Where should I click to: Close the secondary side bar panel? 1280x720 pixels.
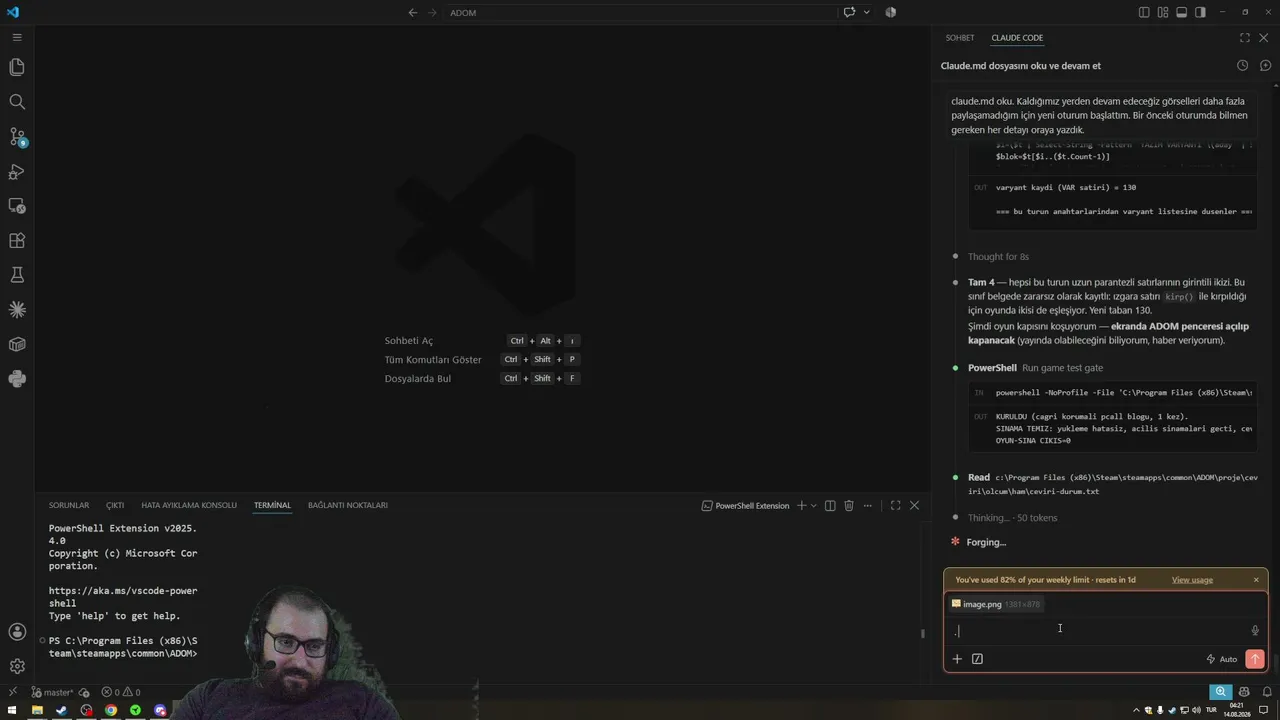(x=1264, y=38)
